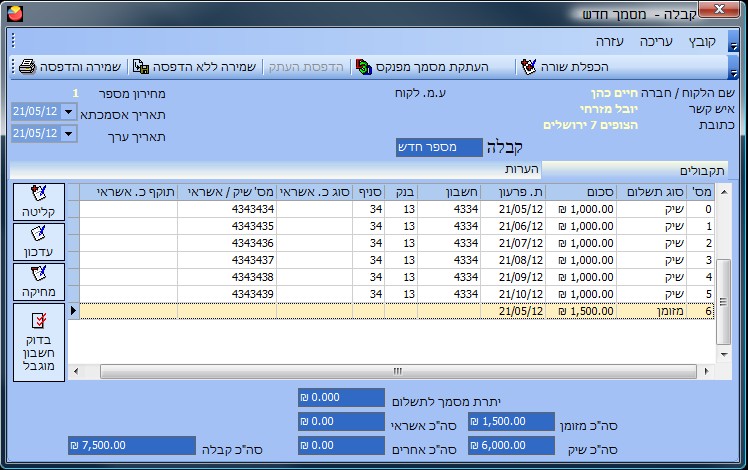Click the מחיקה delete button
Image resolution: width=748 pixels, height=470 pixels.
click(39, 282)
